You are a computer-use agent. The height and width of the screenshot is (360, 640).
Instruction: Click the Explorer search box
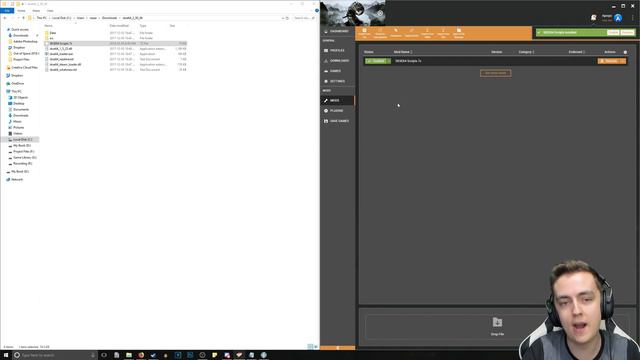(304, 18)
